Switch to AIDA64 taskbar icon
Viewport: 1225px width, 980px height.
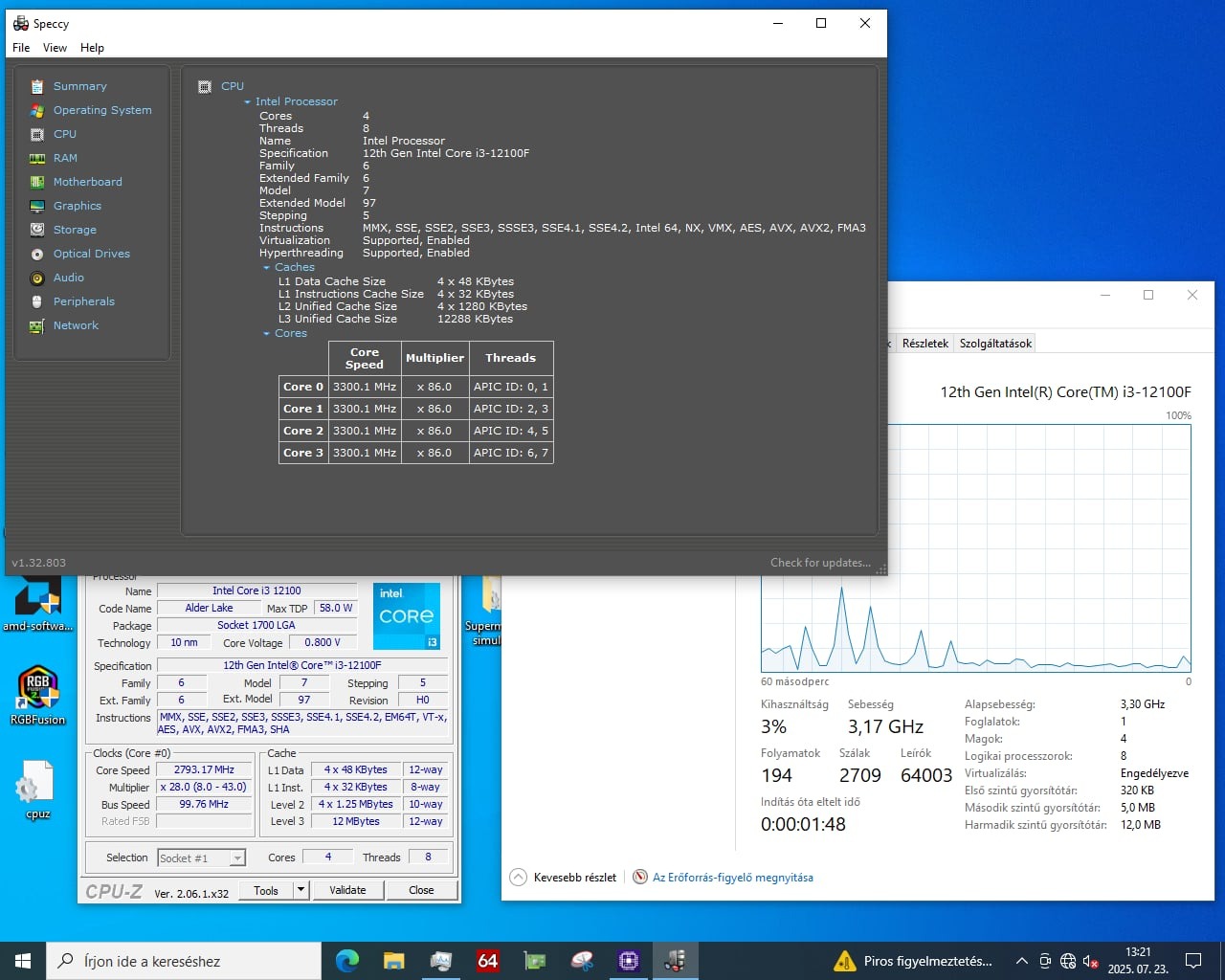pos(487,960)
